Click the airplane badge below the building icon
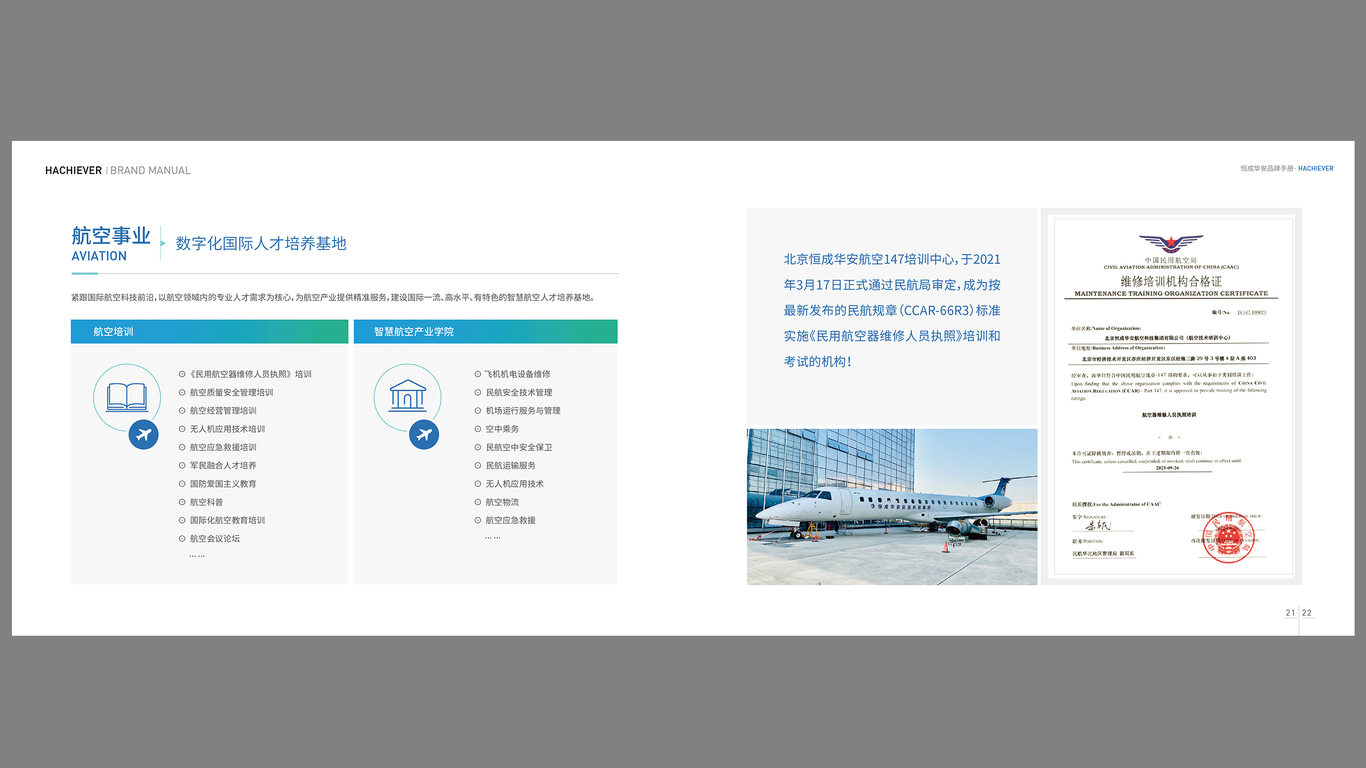This screenshot has height=768, width=1366. (x=424, y=435)
